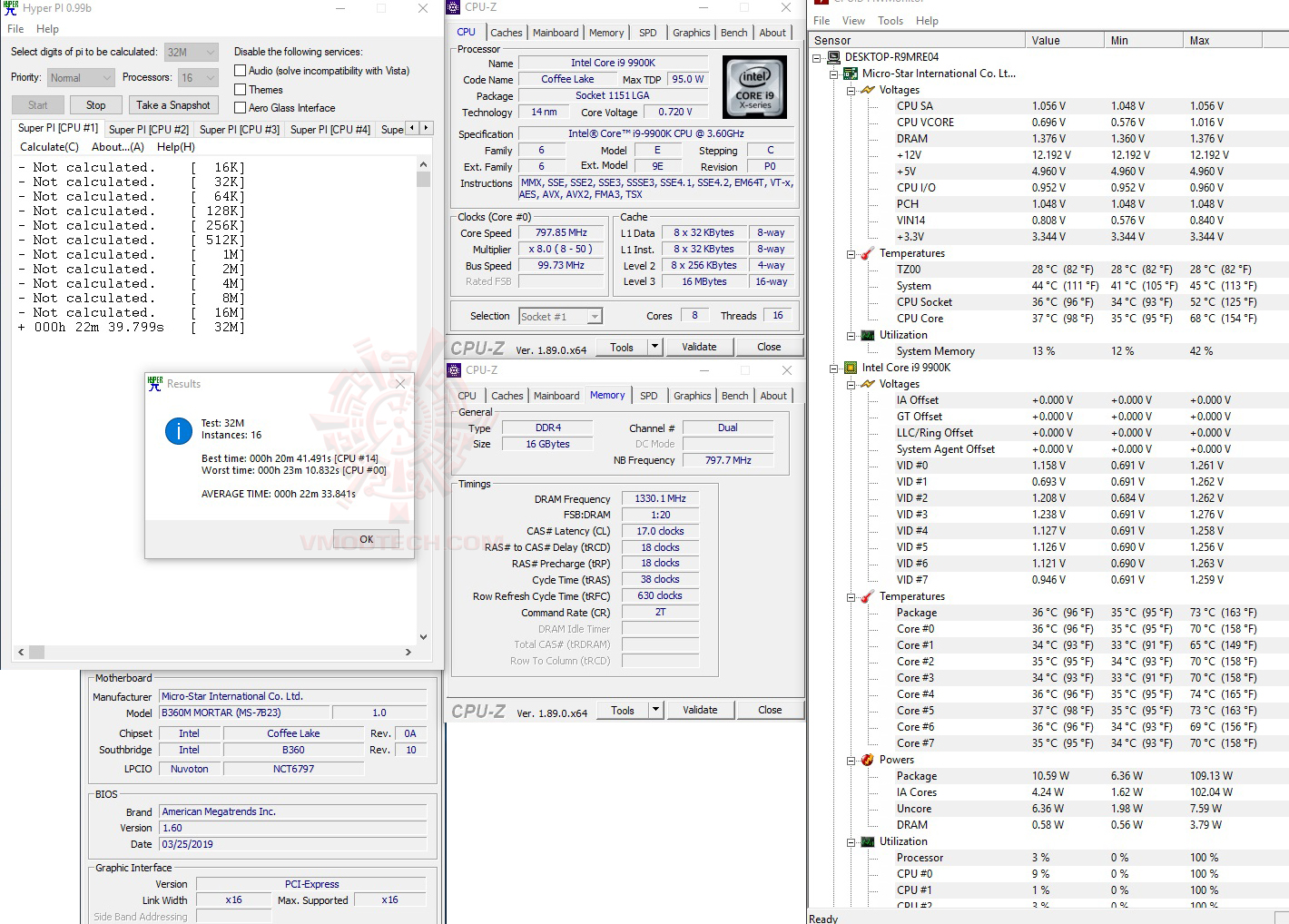
Task: Click Tools button in CPU-Z CPU window
Action: [x=622, y=347]
